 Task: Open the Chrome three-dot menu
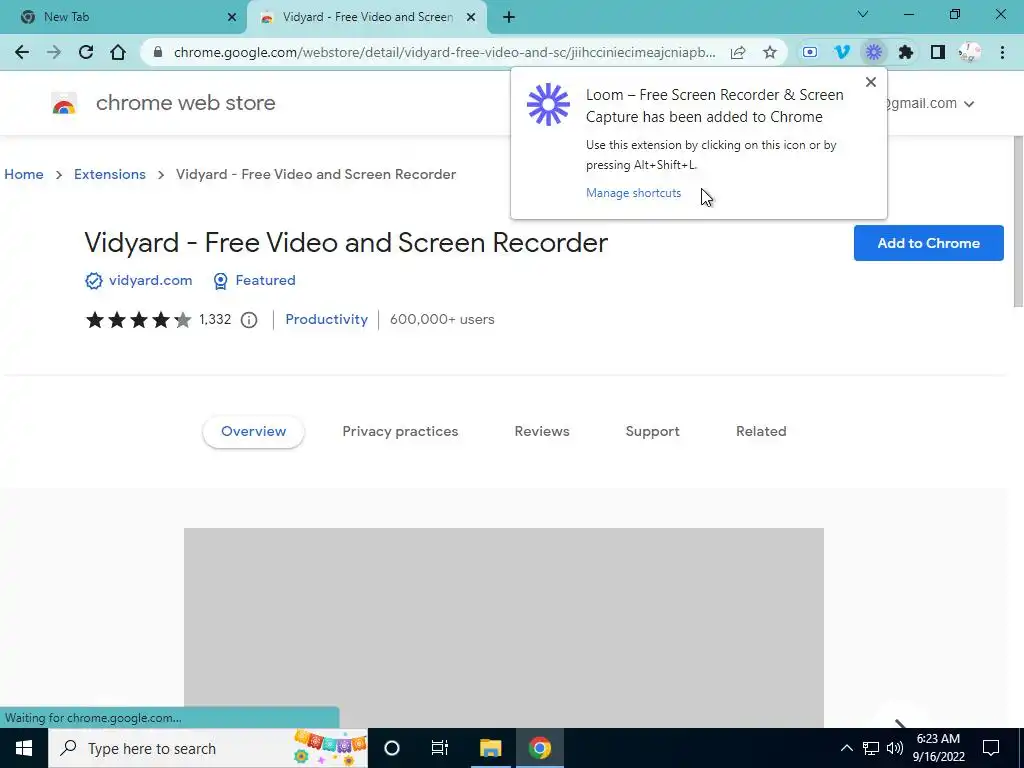click(1002, 52)
